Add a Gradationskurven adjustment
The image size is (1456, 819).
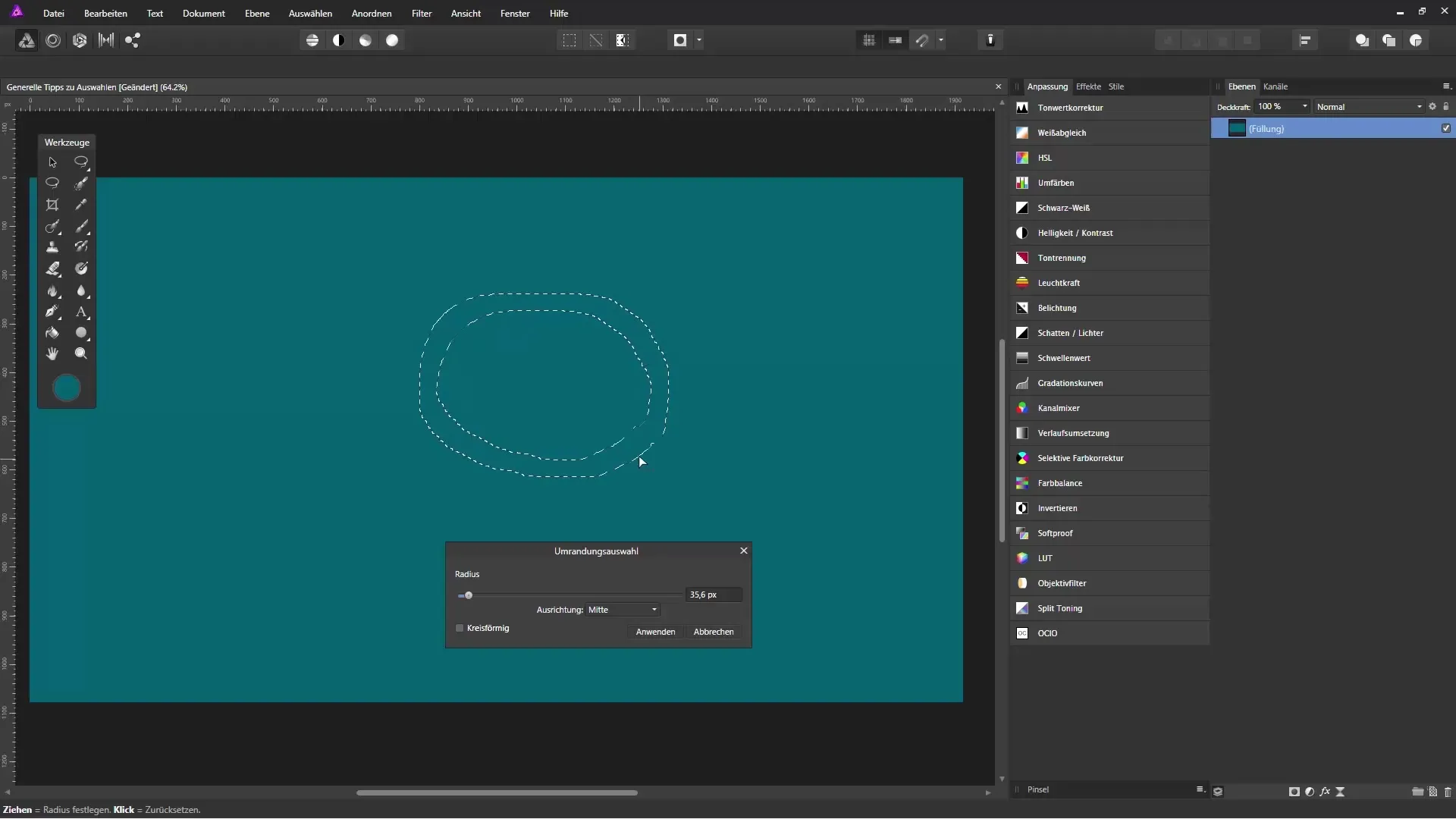[1109, 383]
